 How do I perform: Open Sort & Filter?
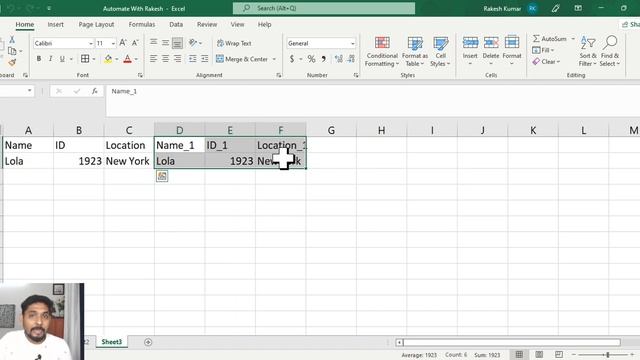pos(588,51)
